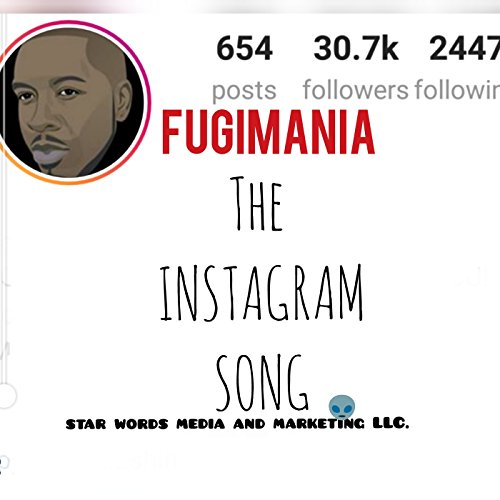Click the gray alien emoji
The image size is (500, 500).
point(342,407)
